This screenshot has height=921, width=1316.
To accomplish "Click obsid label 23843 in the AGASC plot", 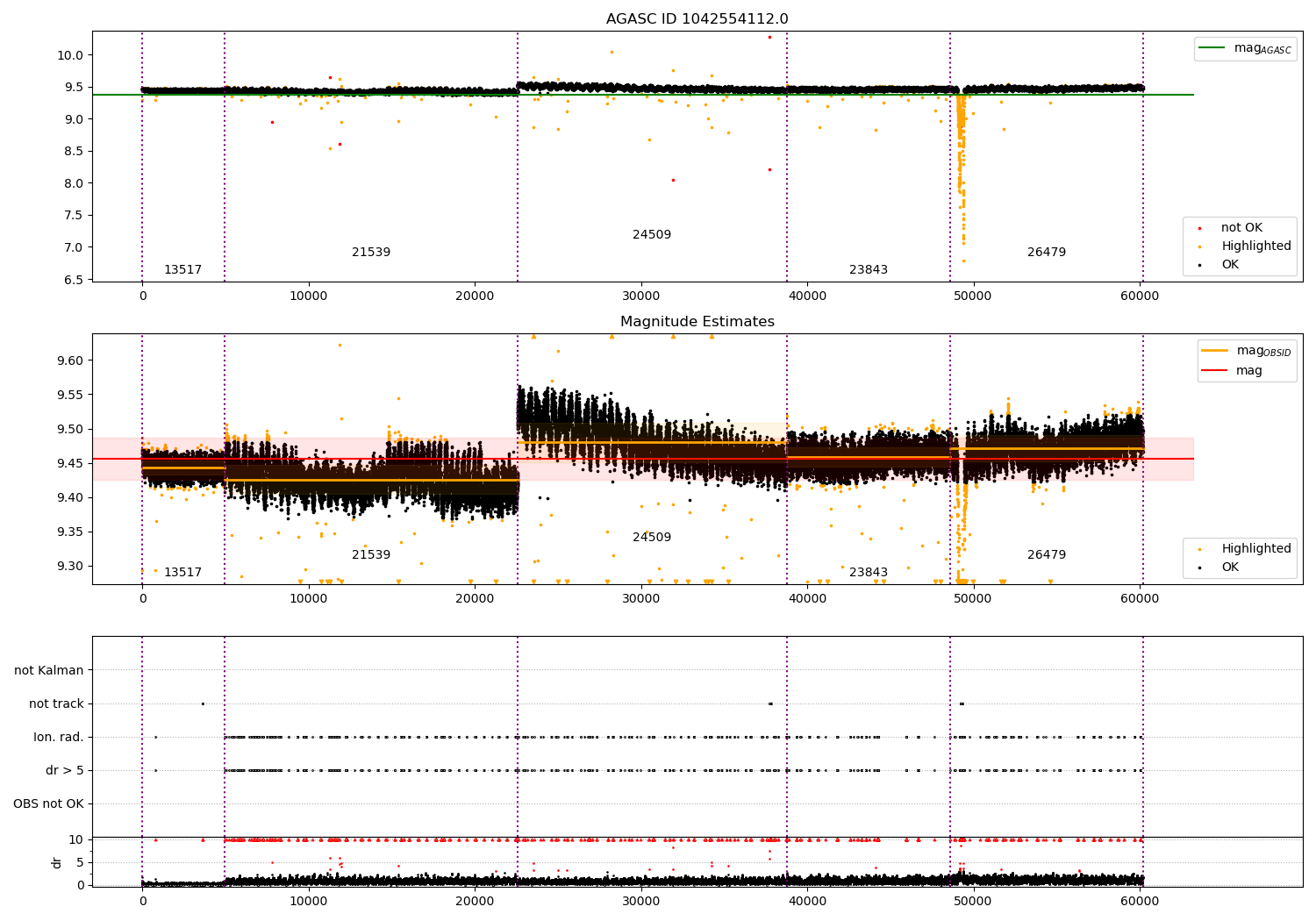I will tap(869, 270).
